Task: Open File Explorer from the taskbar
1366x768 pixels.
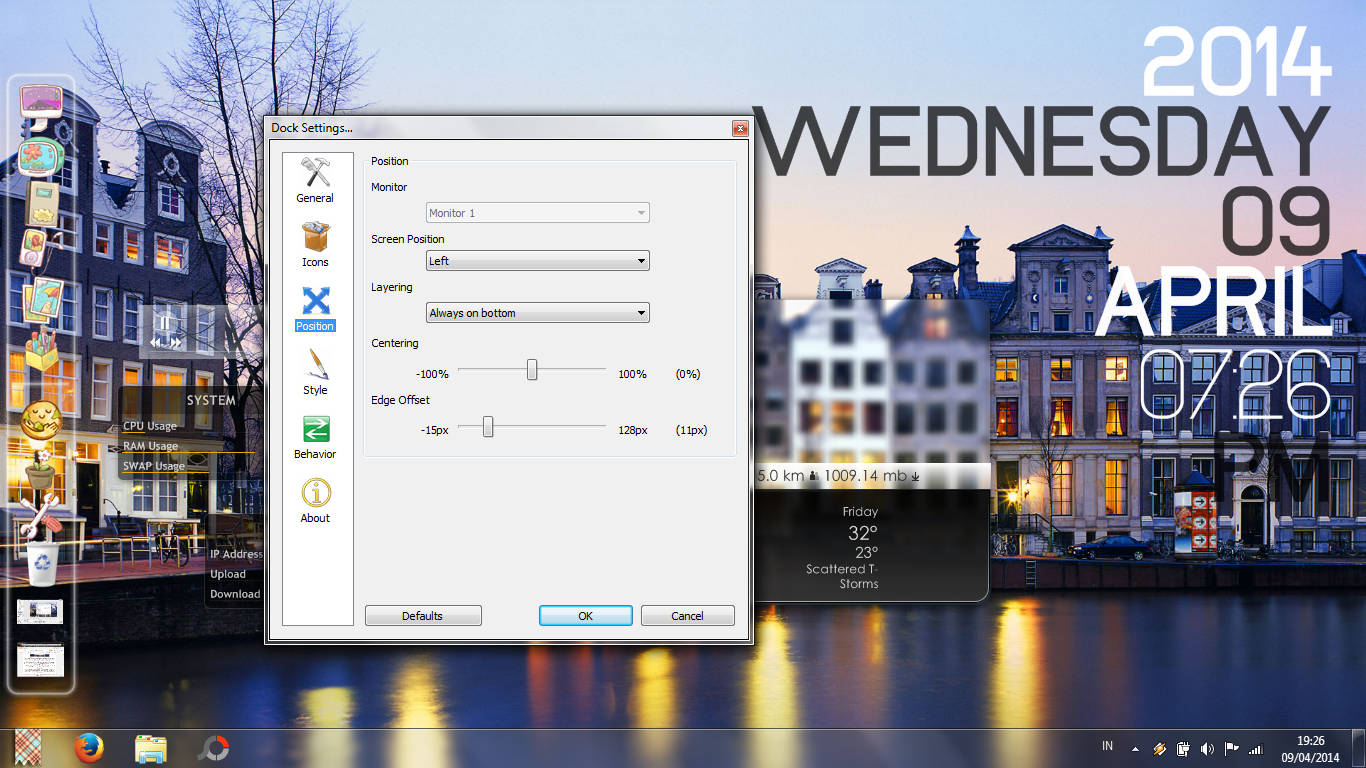Action: [x=151, y=748]
